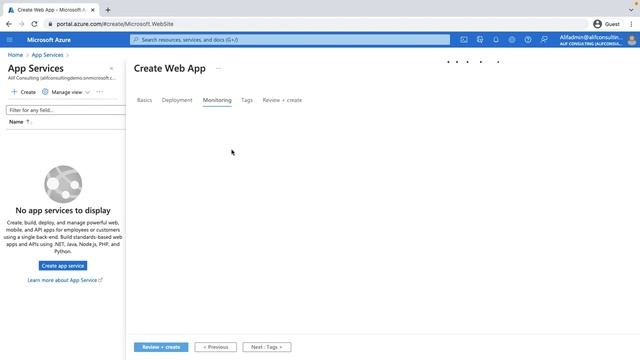The image size is (640, 360).
Task: Open the Help question mark icon
Action: coord(528,40)
